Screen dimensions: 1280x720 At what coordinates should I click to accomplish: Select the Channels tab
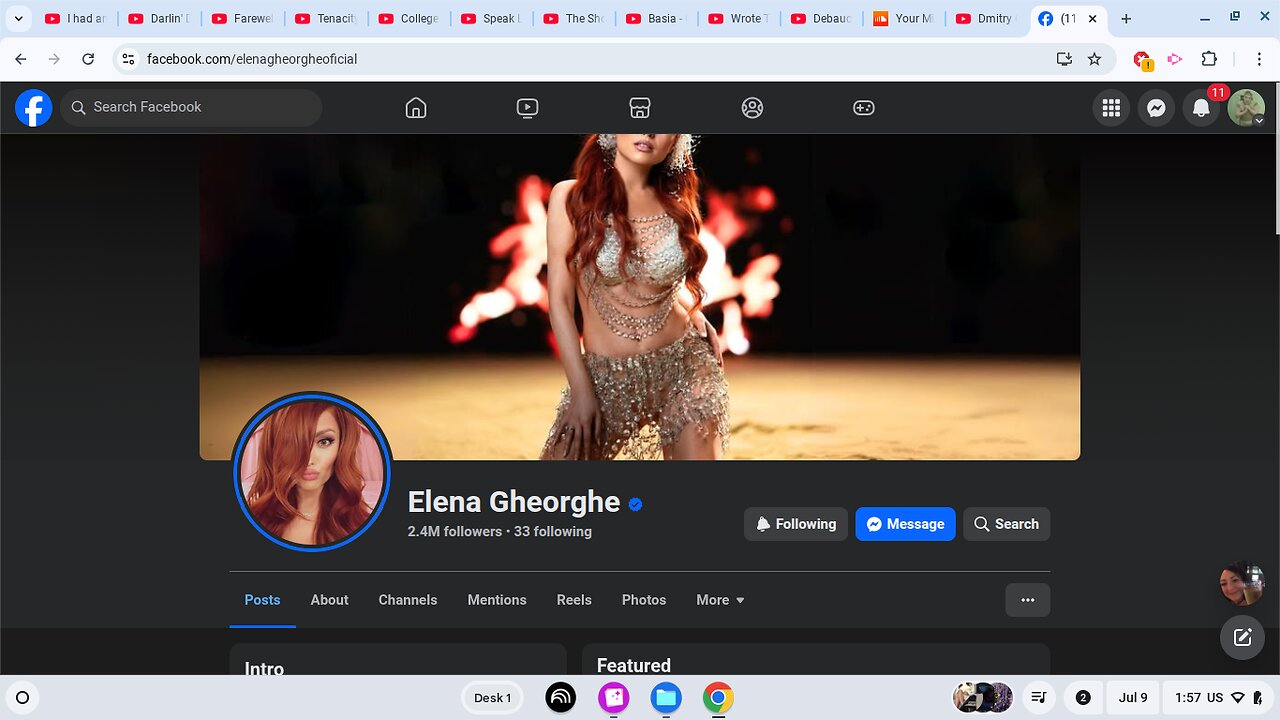click(408, 600)
